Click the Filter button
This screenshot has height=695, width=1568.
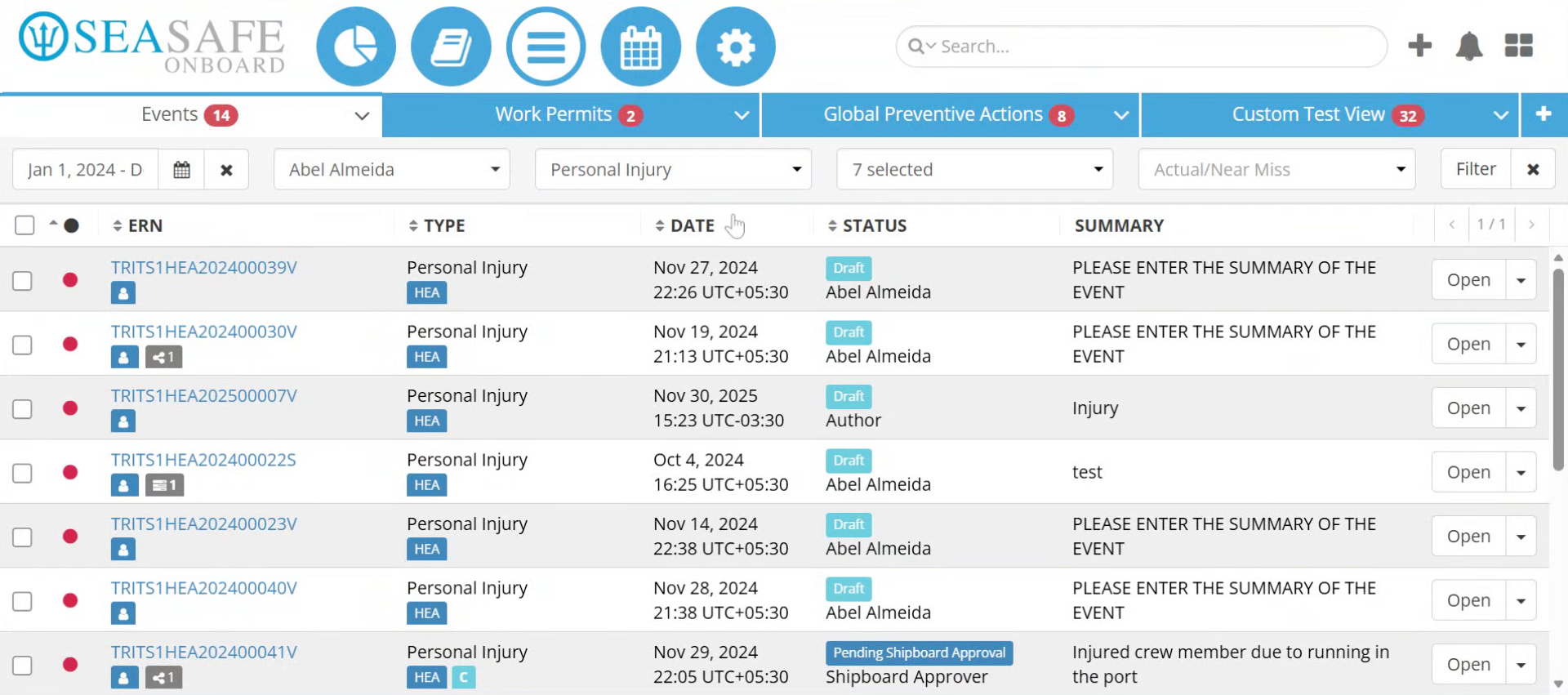pyautogui.click(x=1476, y=170)
